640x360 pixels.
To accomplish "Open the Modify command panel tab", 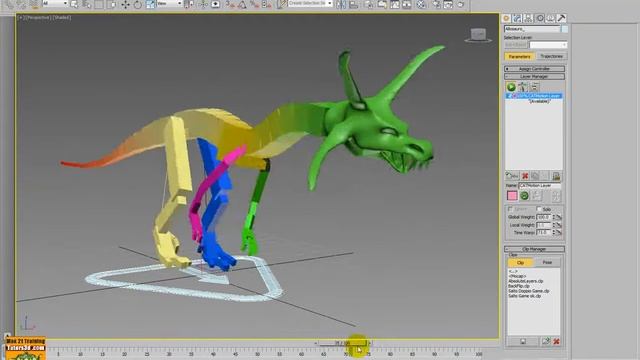I will [517, 18].
